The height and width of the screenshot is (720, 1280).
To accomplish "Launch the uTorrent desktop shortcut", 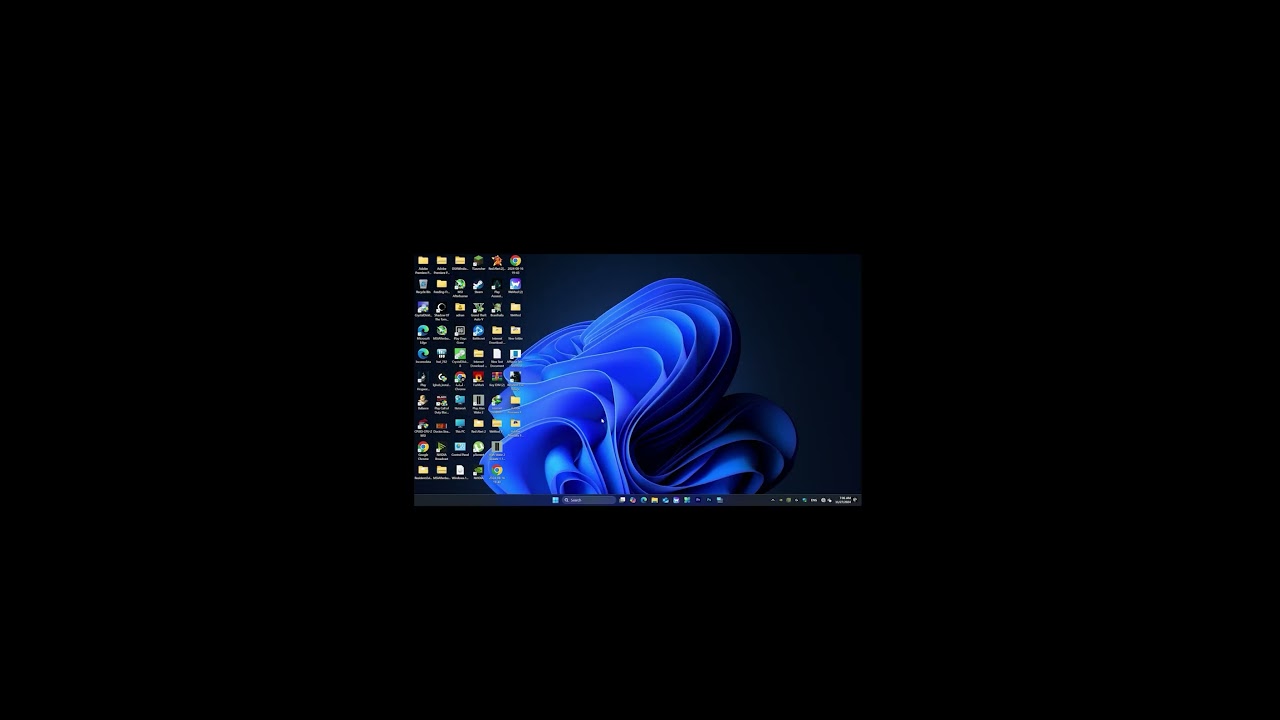I will [478, 447].
